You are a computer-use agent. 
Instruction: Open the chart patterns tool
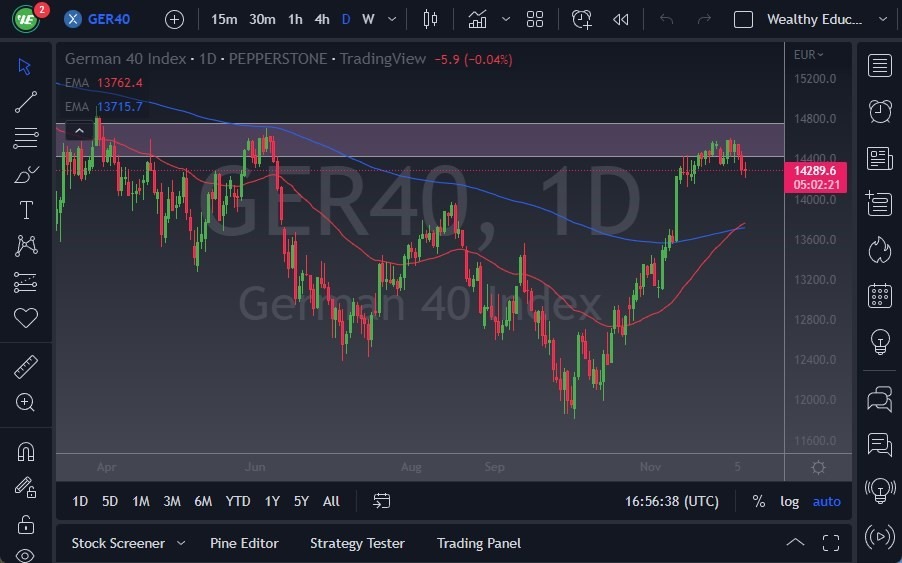point(26,246)
